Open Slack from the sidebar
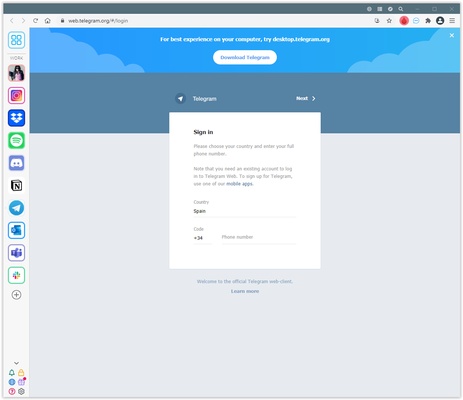Image resolution: width=463 pixels, height=400 pixels. pyautogui.click(x=16, y=275)
